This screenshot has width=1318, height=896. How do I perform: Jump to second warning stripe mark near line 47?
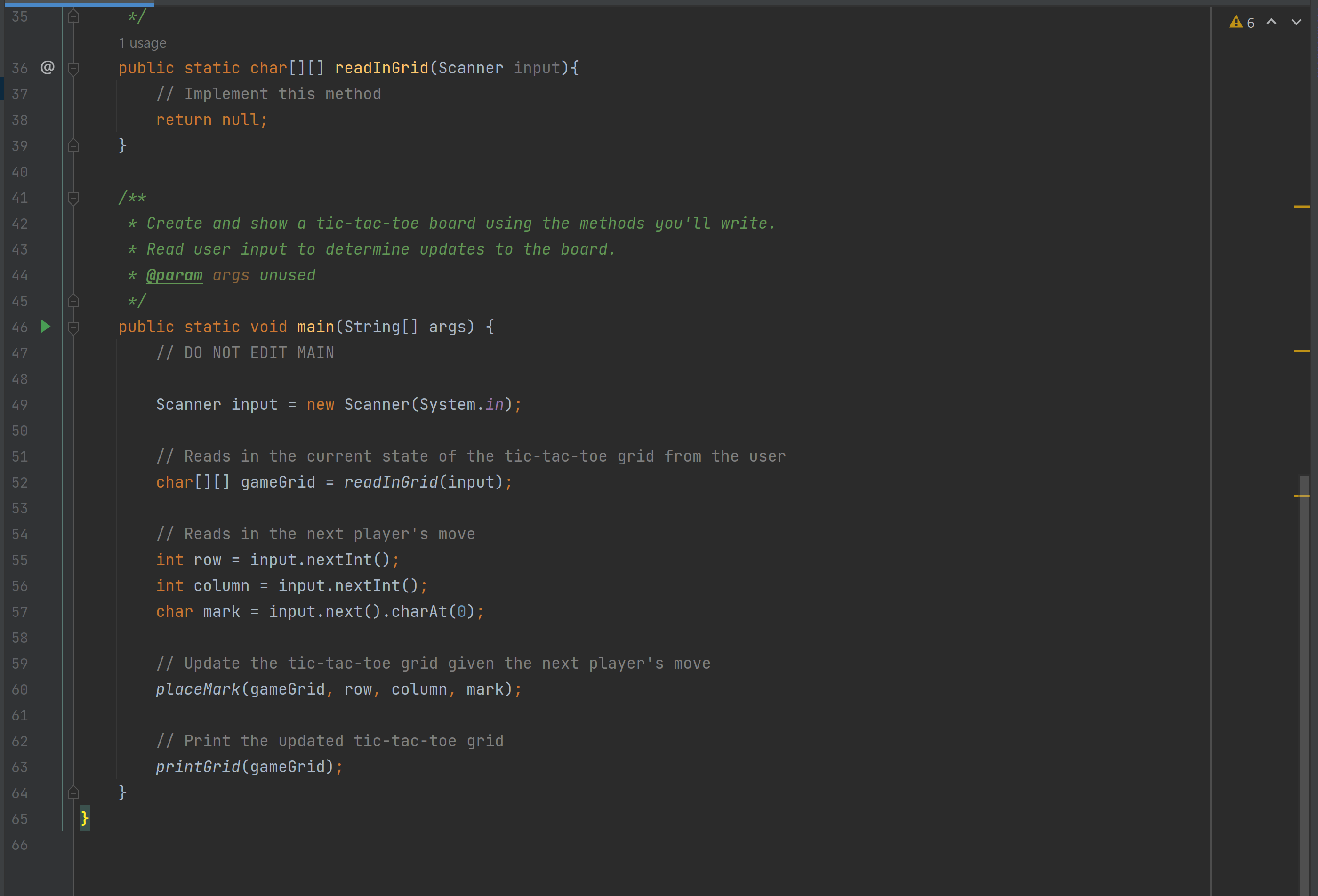point(1302,351)
